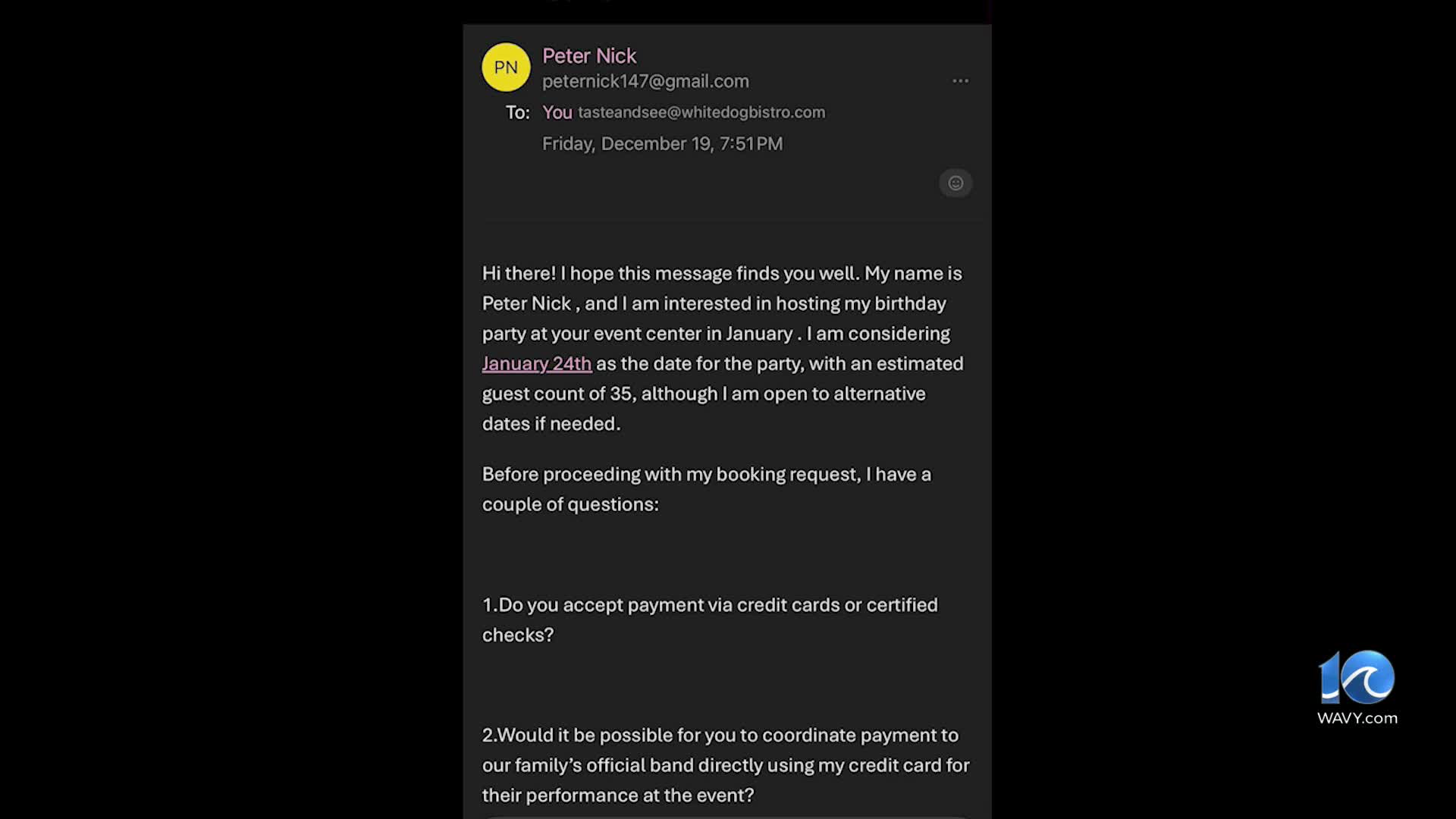
Task: Select the tasteandsee@whitedogbistro.com recipient address
Action: 701,112
